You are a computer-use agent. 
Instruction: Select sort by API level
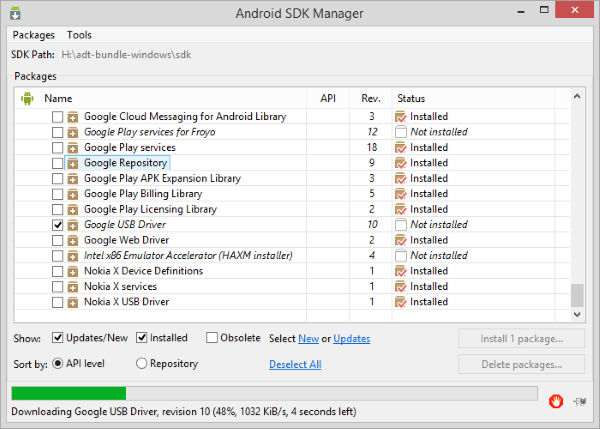[x=57, y=363]
